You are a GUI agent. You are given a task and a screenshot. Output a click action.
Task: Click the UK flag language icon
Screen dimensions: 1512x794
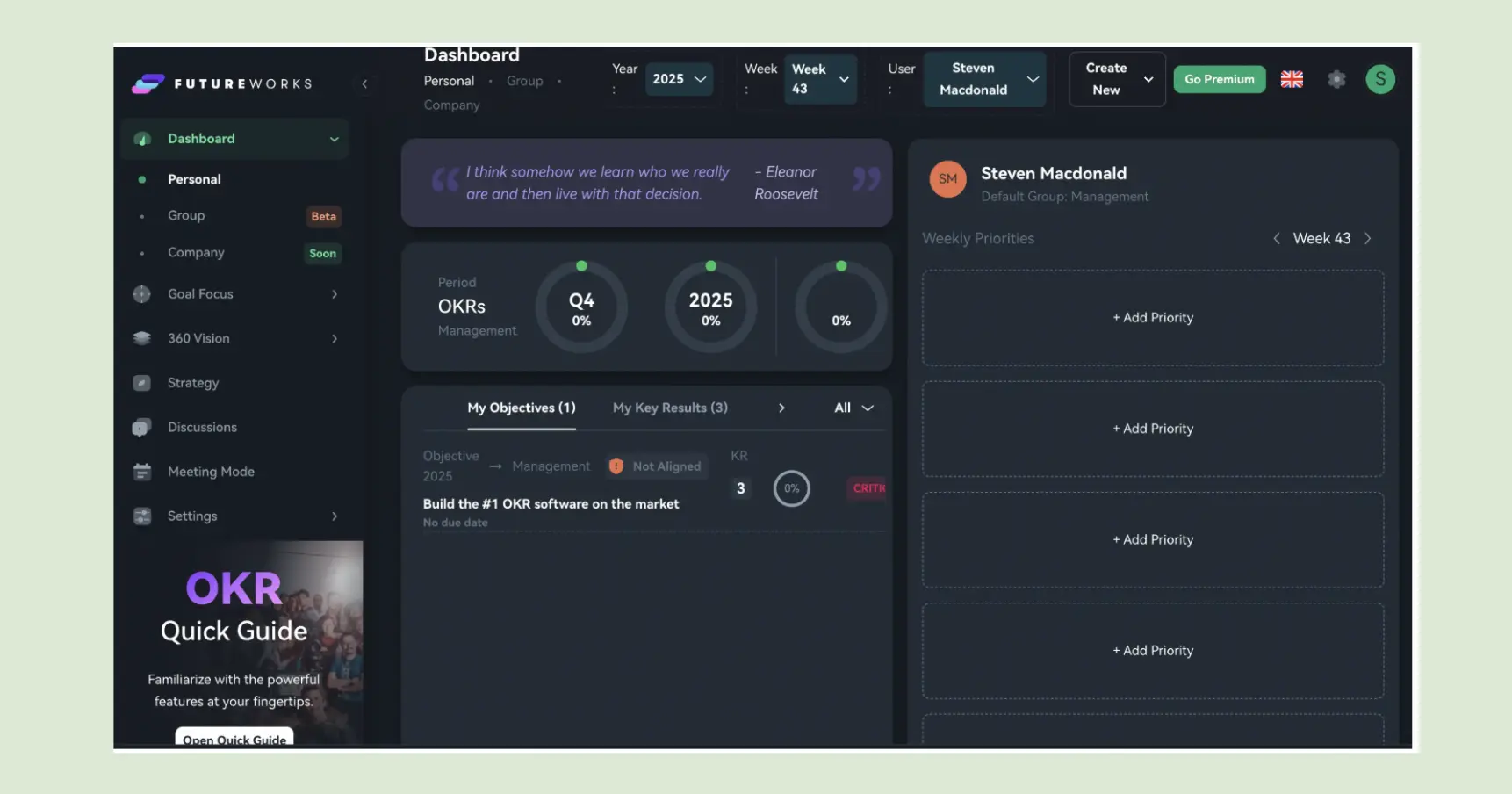[1292, 79]
